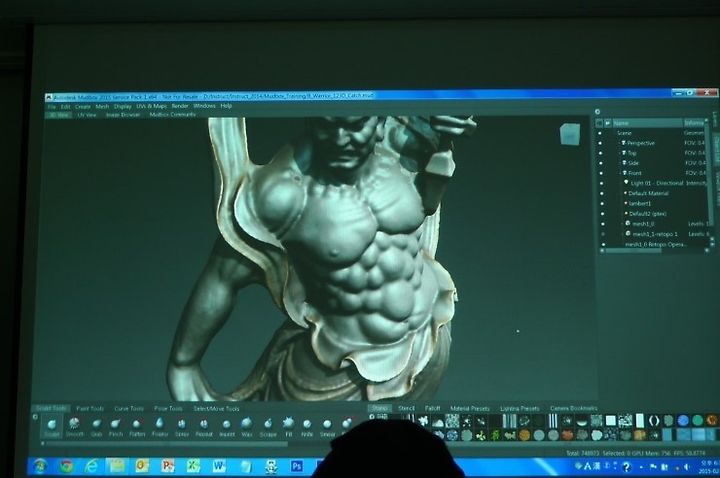
Task: Pick the parentheses-shaped stamp
Action: pos(654,421)
